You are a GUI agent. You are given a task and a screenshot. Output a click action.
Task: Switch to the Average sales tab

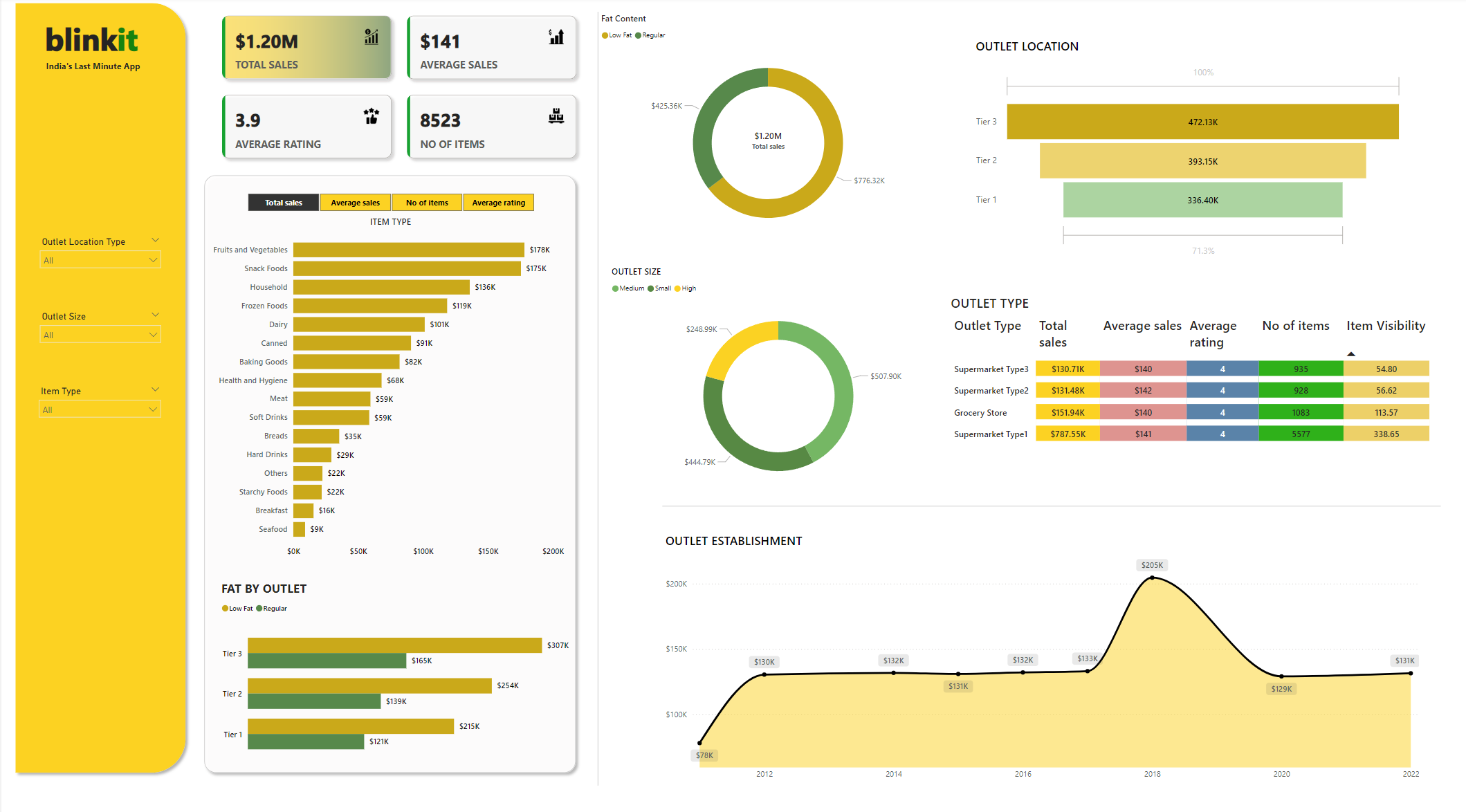point(355,203)
